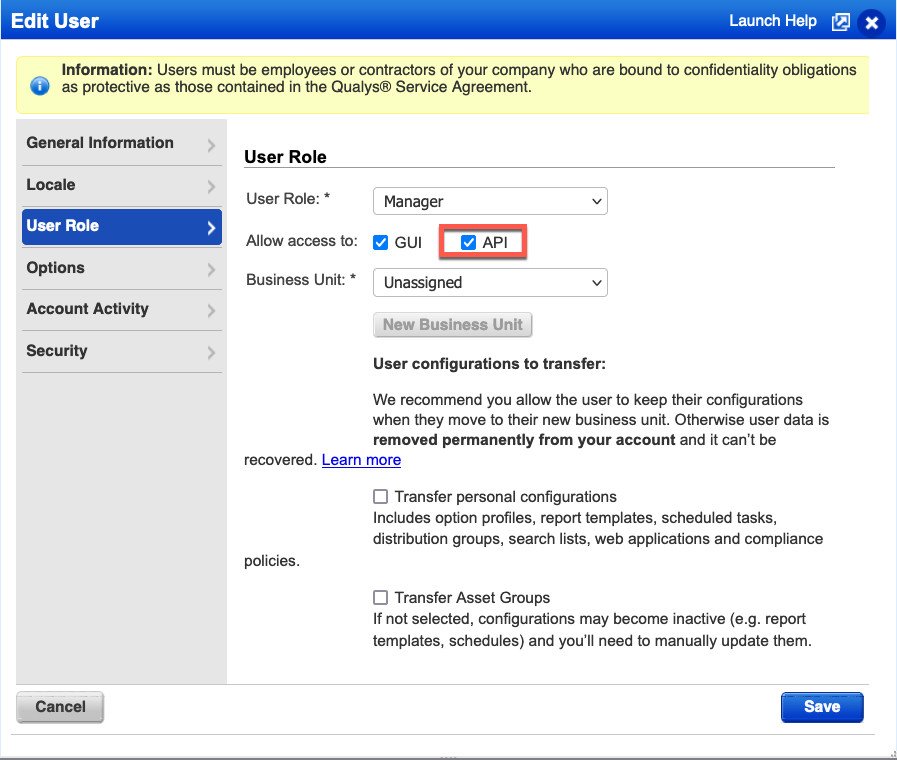The width and height of the screenshot is (897, 760).
Task: Click the Cancel button
Action: tap(60, 707)
